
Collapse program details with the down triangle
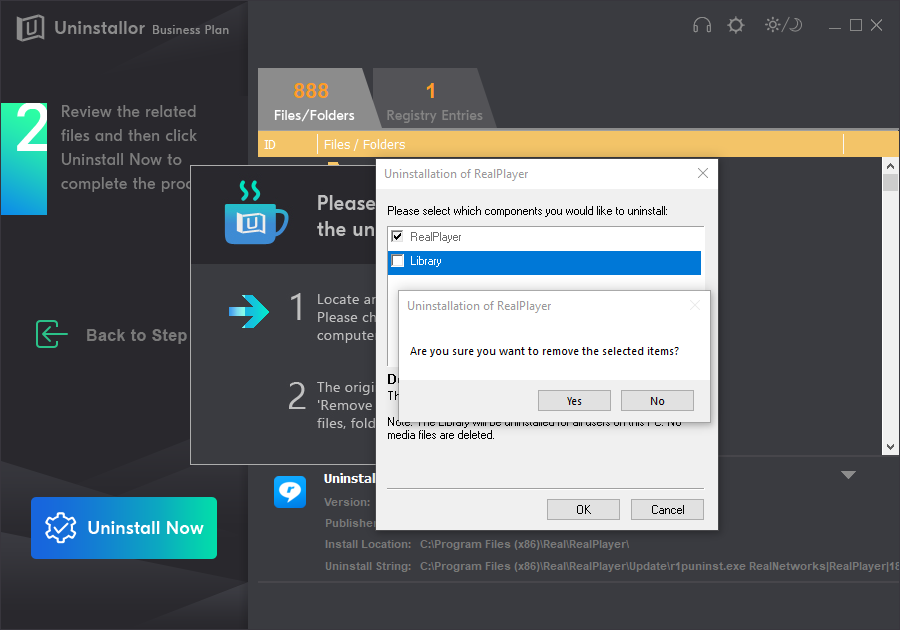[848, 475]
